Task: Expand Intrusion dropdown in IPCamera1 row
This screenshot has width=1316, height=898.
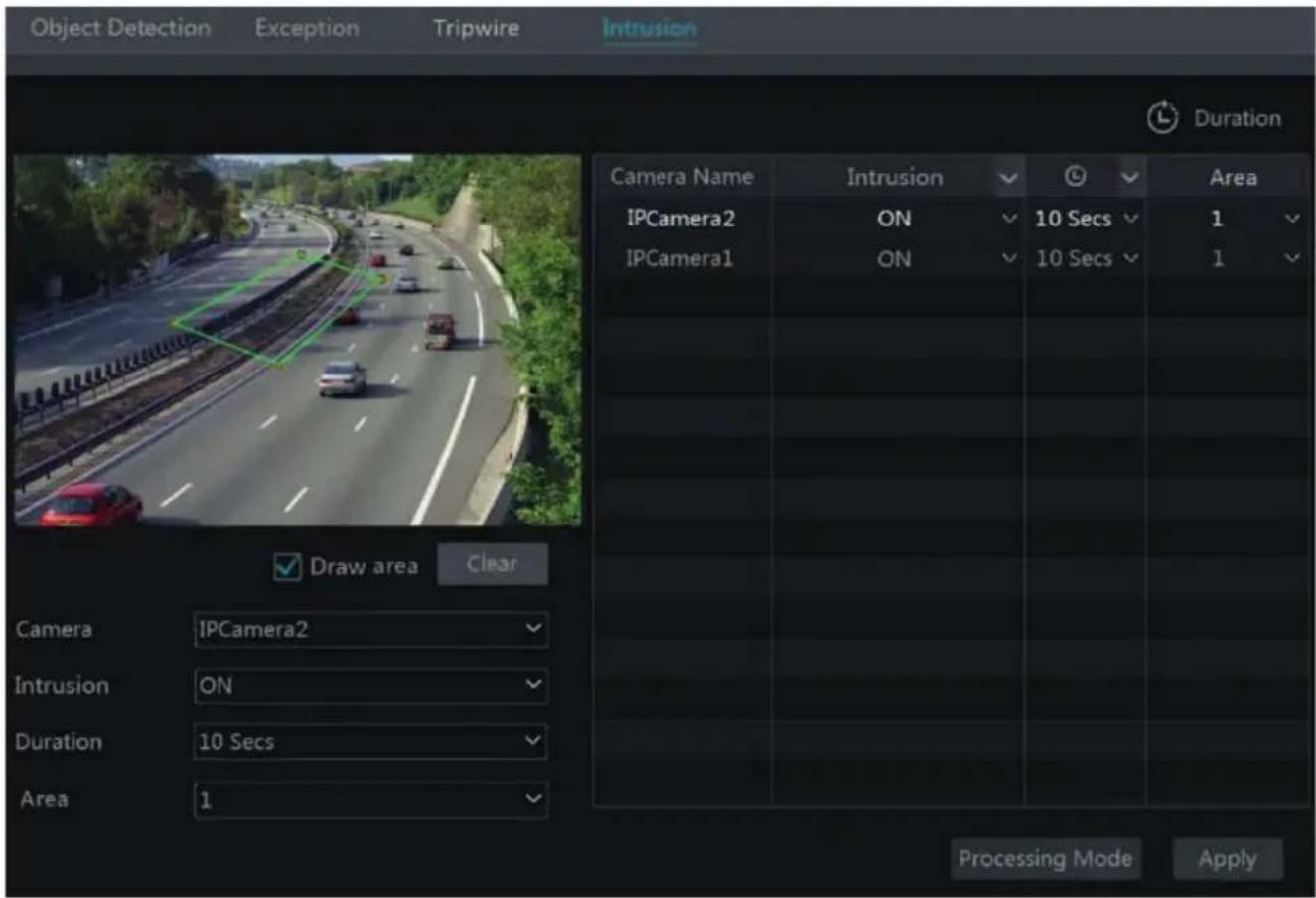Action: pyautogui.click(x=1010, y=258)
